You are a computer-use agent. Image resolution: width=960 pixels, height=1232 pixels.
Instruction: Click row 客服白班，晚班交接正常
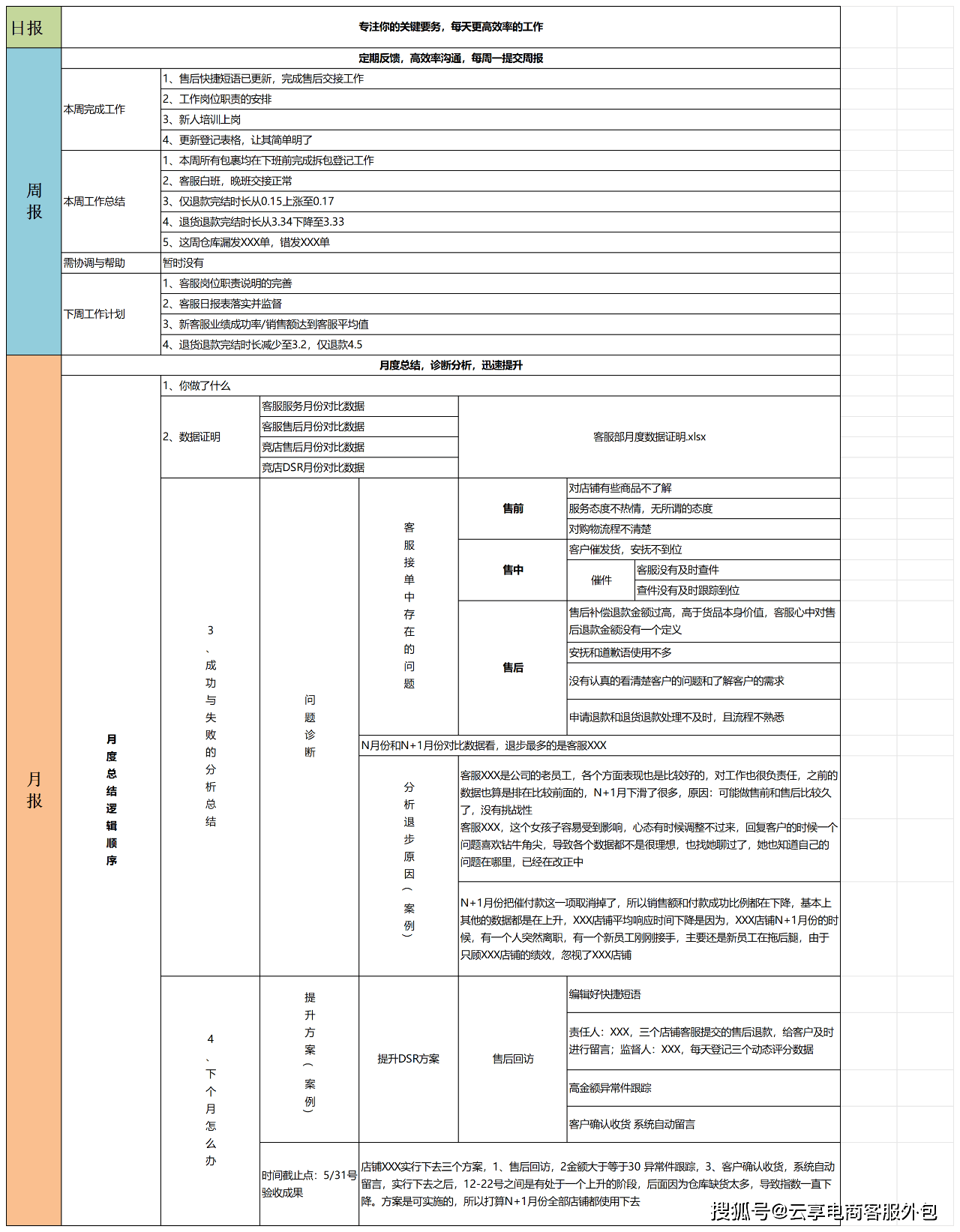click(x=500, y=181)
